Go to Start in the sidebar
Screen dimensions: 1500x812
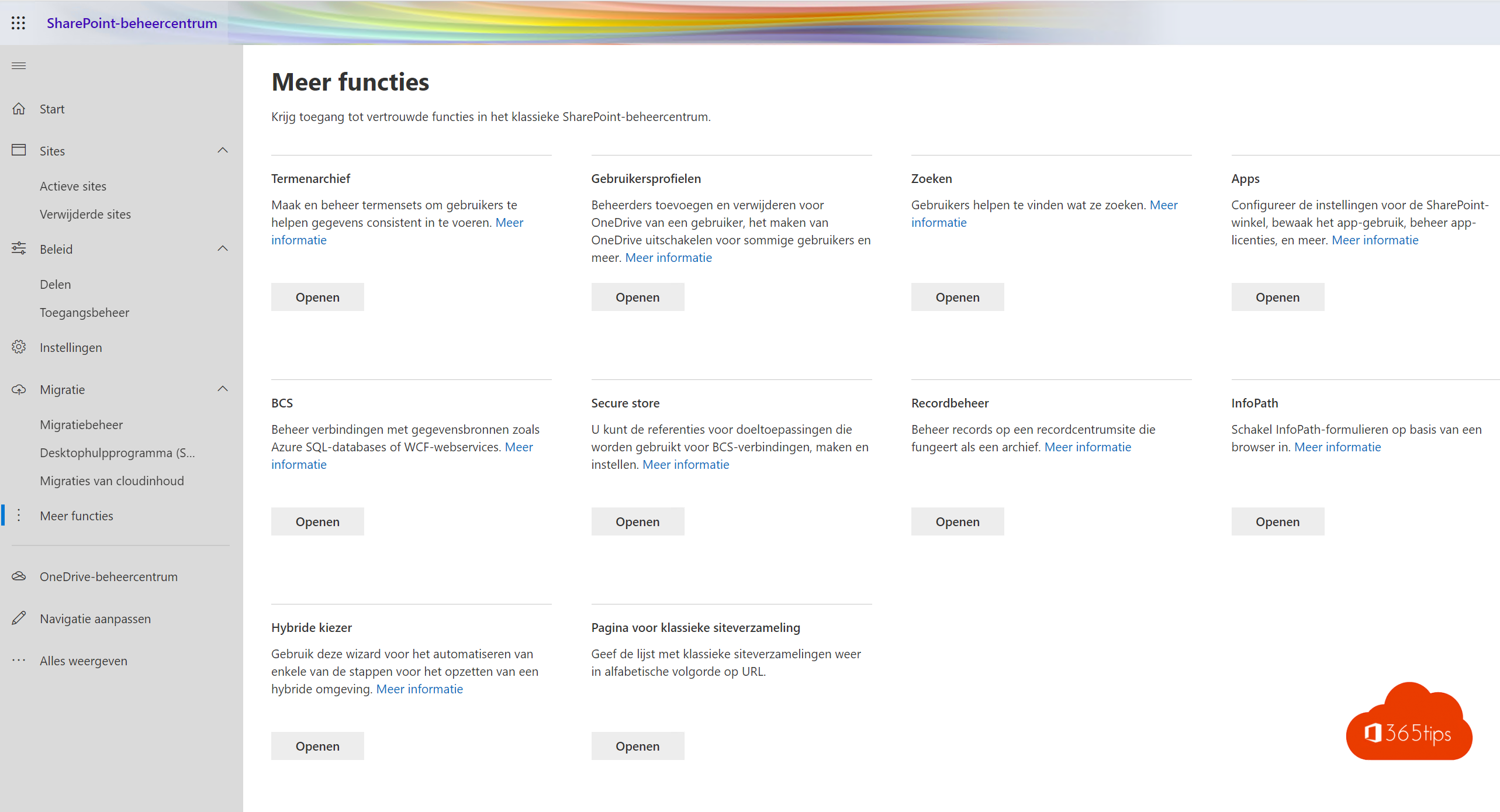pyautogui.click(x=52, y=109)
